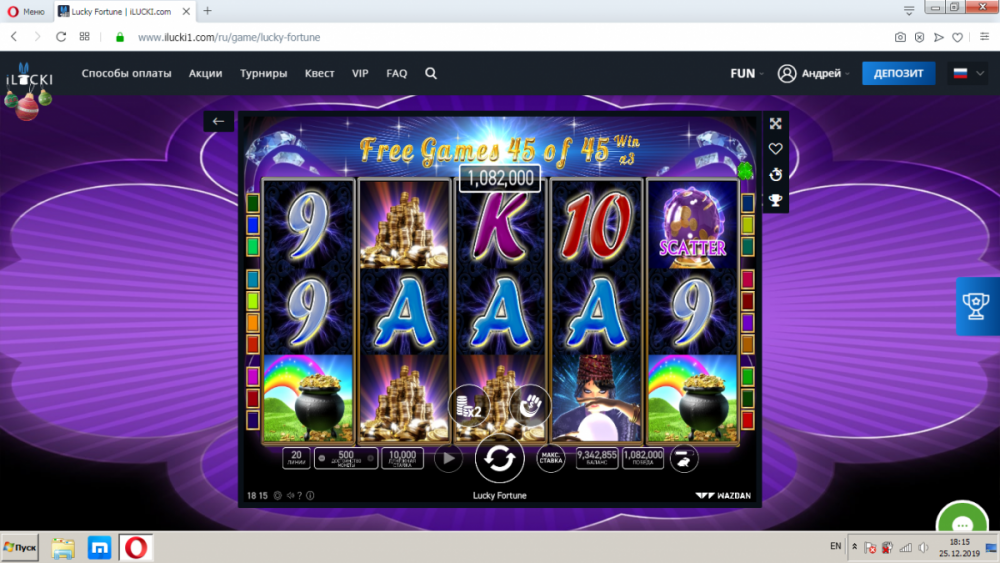Screen dimensions: 1000x563
Task: Show game info with the 'i' icon
Action: pos(311,495)
